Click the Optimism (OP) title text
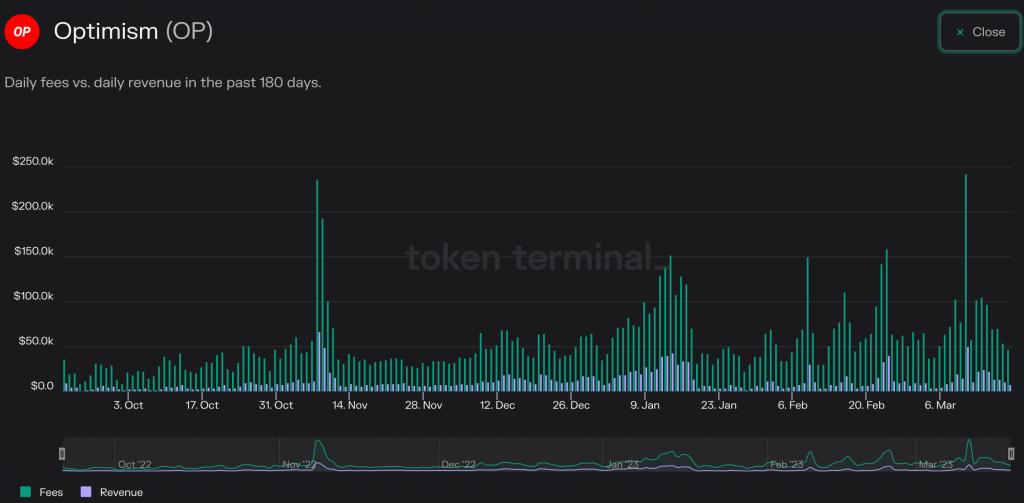 [133, 32]
